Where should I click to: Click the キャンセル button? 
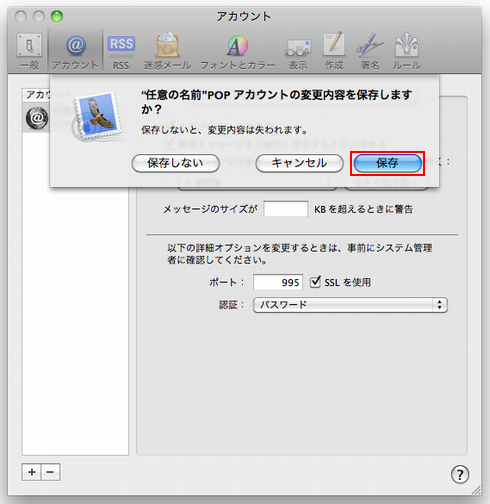(299, 163)
